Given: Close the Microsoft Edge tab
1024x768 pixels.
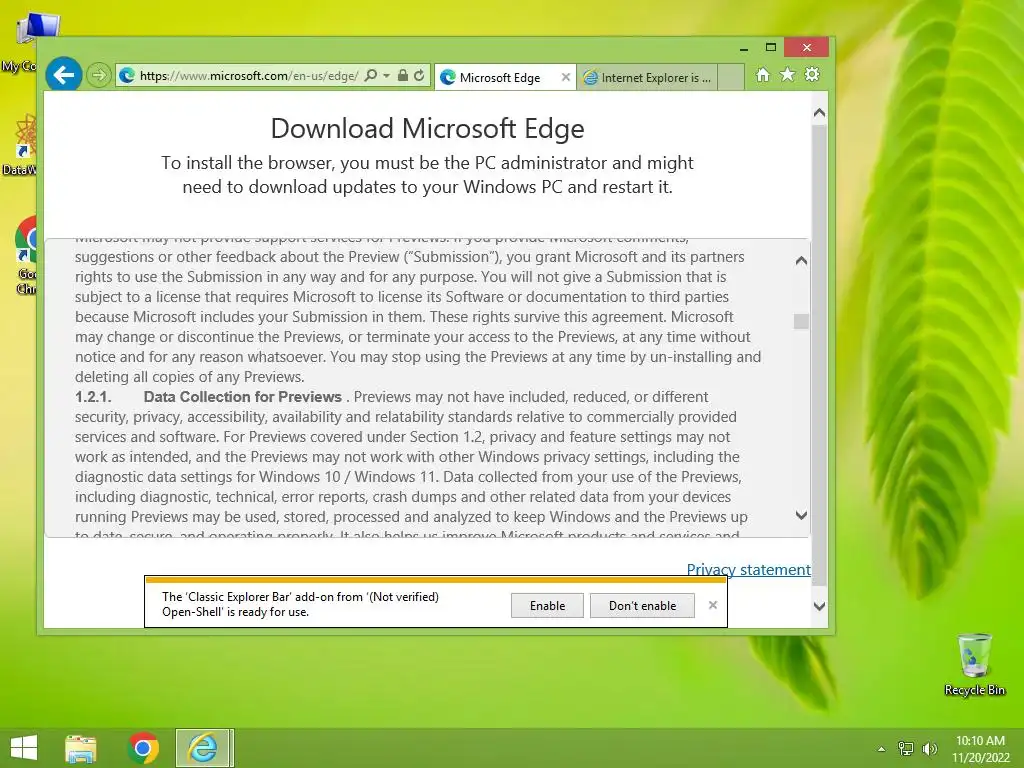Looking at the screenshot, I should click(566, 77).
